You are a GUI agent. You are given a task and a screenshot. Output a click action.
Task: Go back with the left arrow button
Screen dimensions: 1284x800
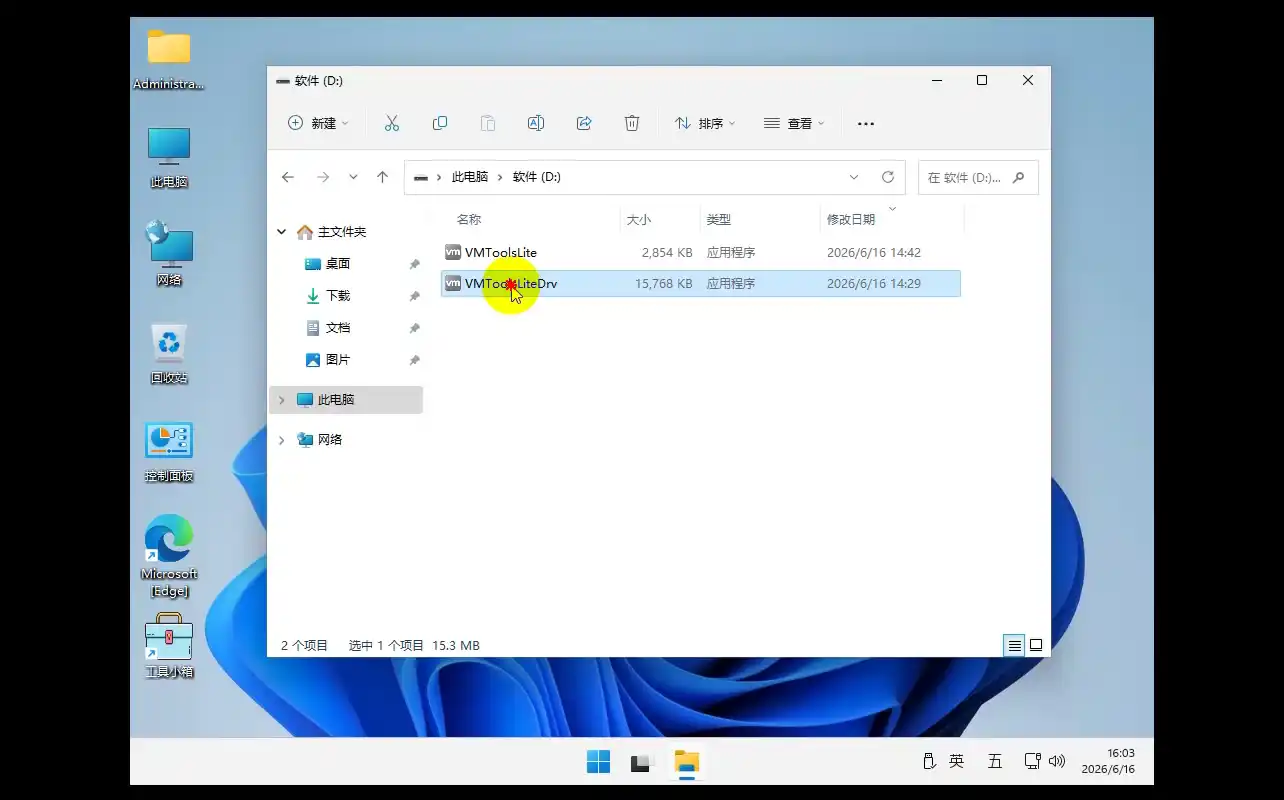(x=288, y=177)
